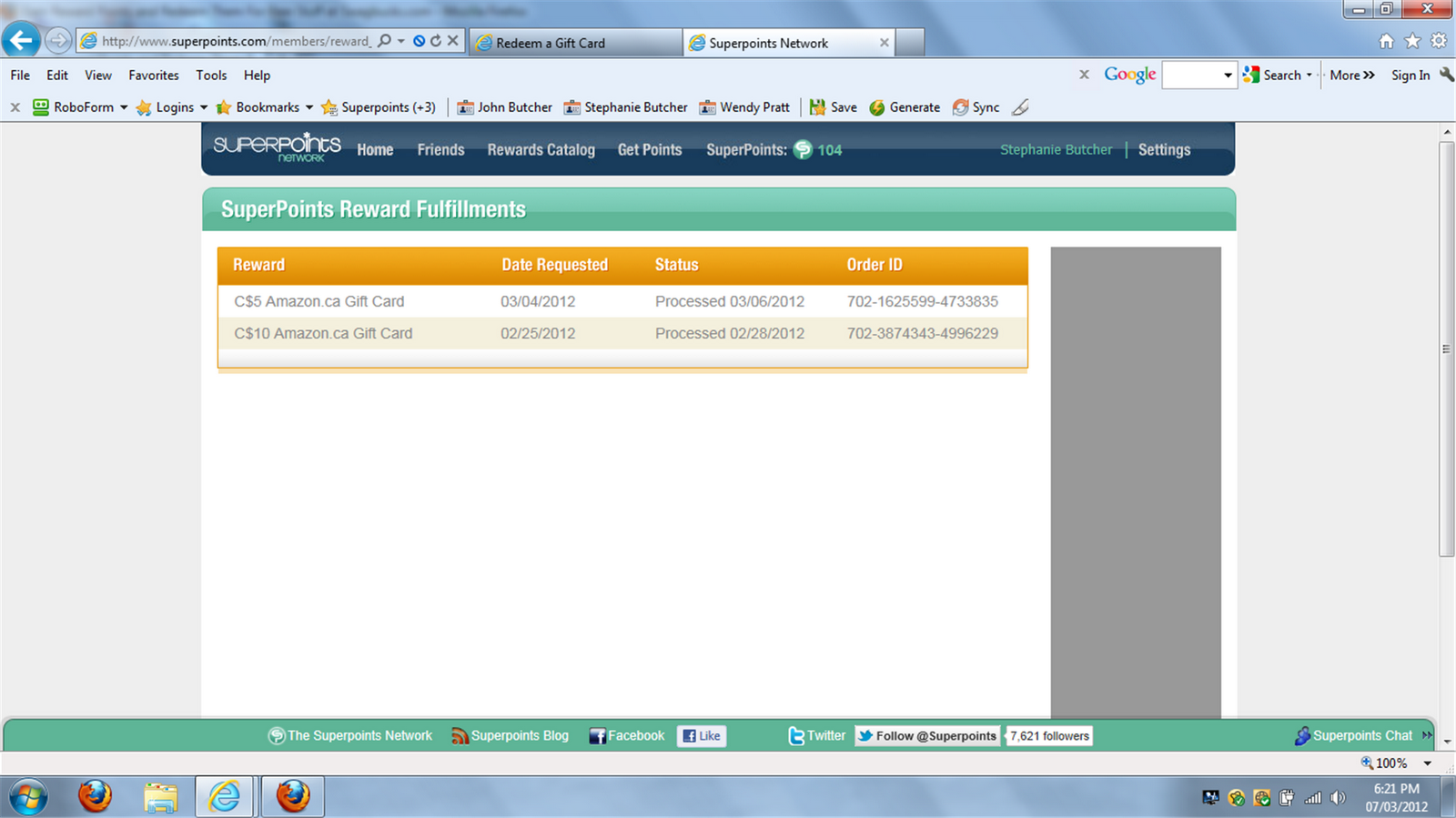This screenshot has width=1456, height=818.
Task: Expand the Google Search button dropdown arrow
Action: point(1309,75)
